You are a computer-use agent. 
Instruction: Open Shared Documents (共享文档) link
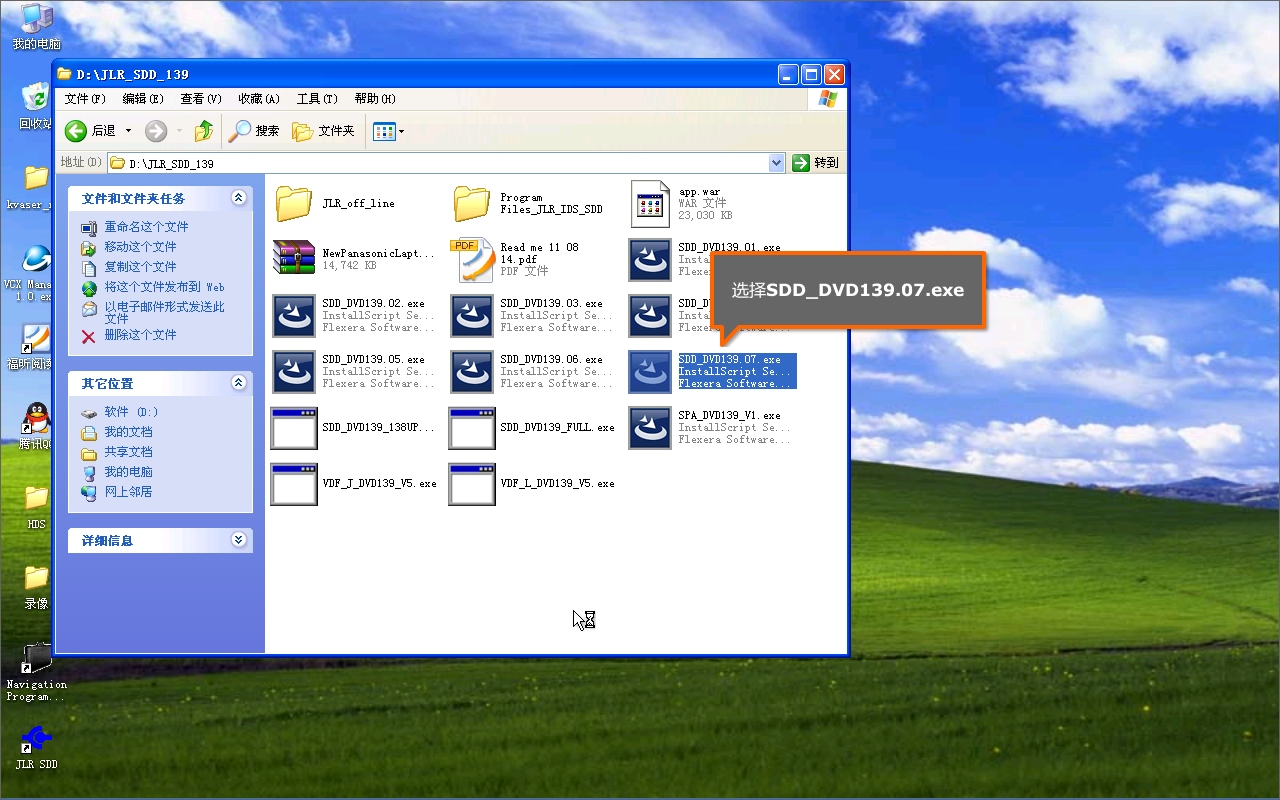tap(128, 452)
